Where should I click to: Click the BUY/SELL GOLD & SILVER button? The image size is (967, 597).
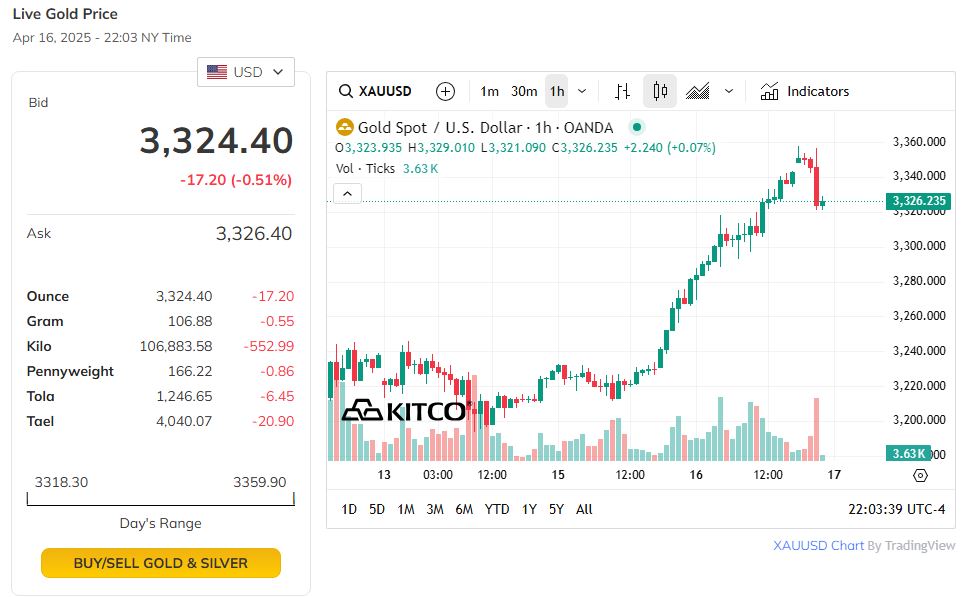161,563
